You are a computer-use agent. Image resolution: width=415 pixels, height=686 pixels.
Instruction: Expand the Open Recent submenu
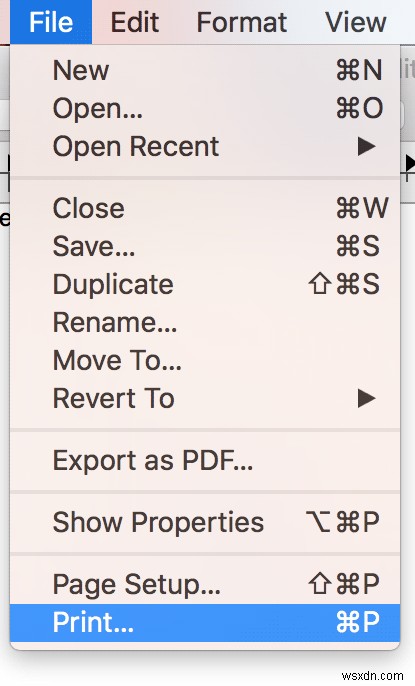205,146
